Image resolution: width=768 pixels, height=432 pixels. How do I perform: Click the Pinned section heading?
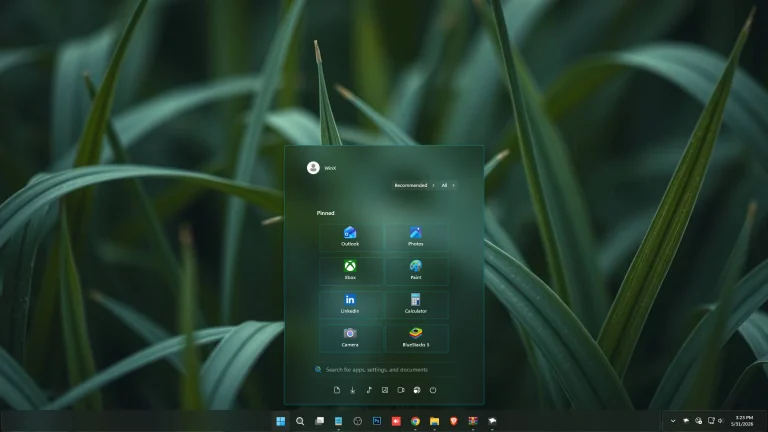pyautogui.click(x=326, y=213)
